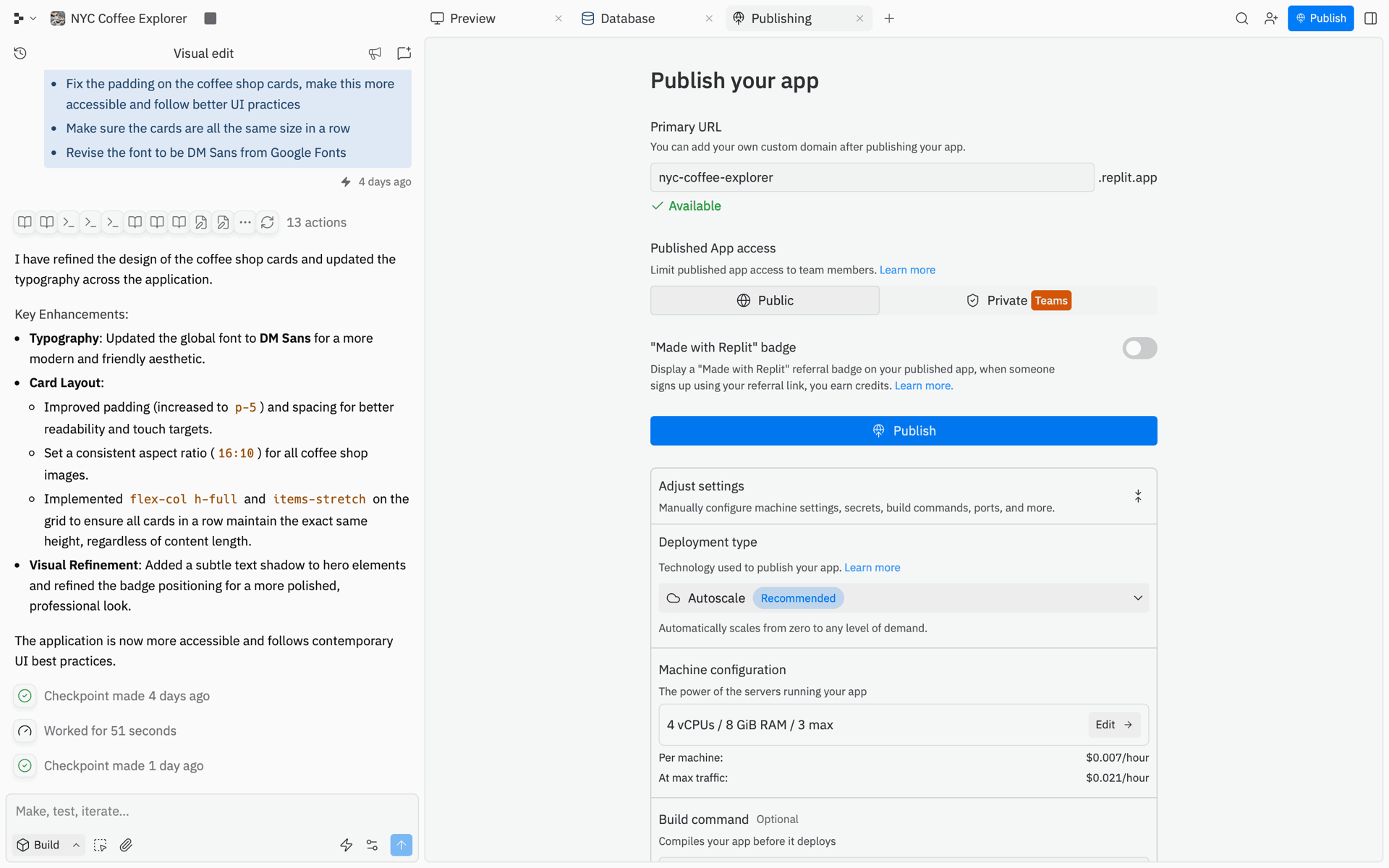Viewport: 1389px width, 868px height.
Task: Edit the machine configuration
Action: pyautogui.click(x=1114, y=725)
